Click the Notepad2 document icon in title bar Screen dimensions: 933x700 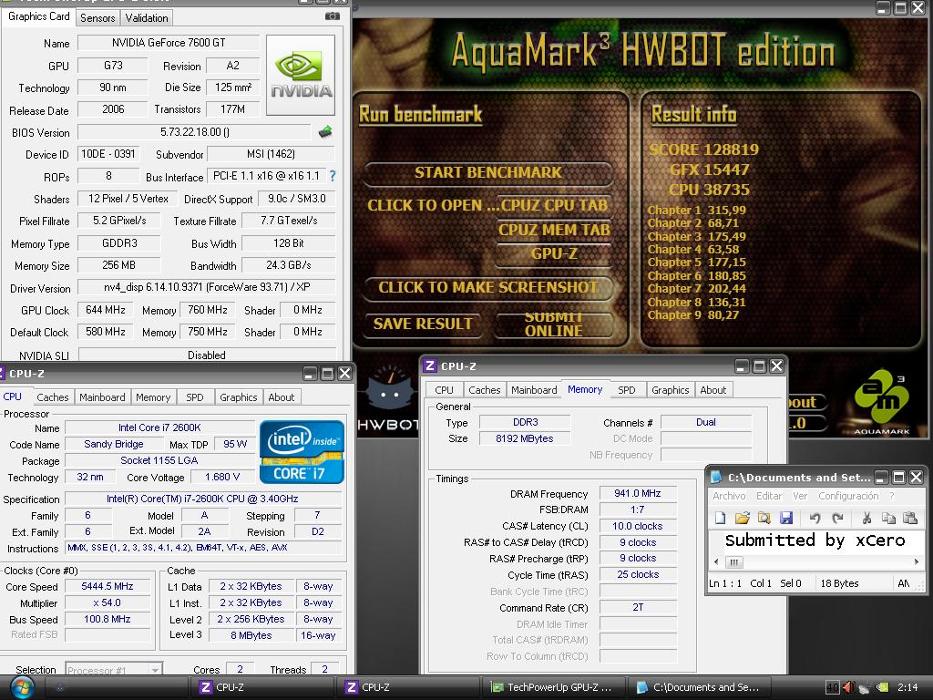pos(716,477)
